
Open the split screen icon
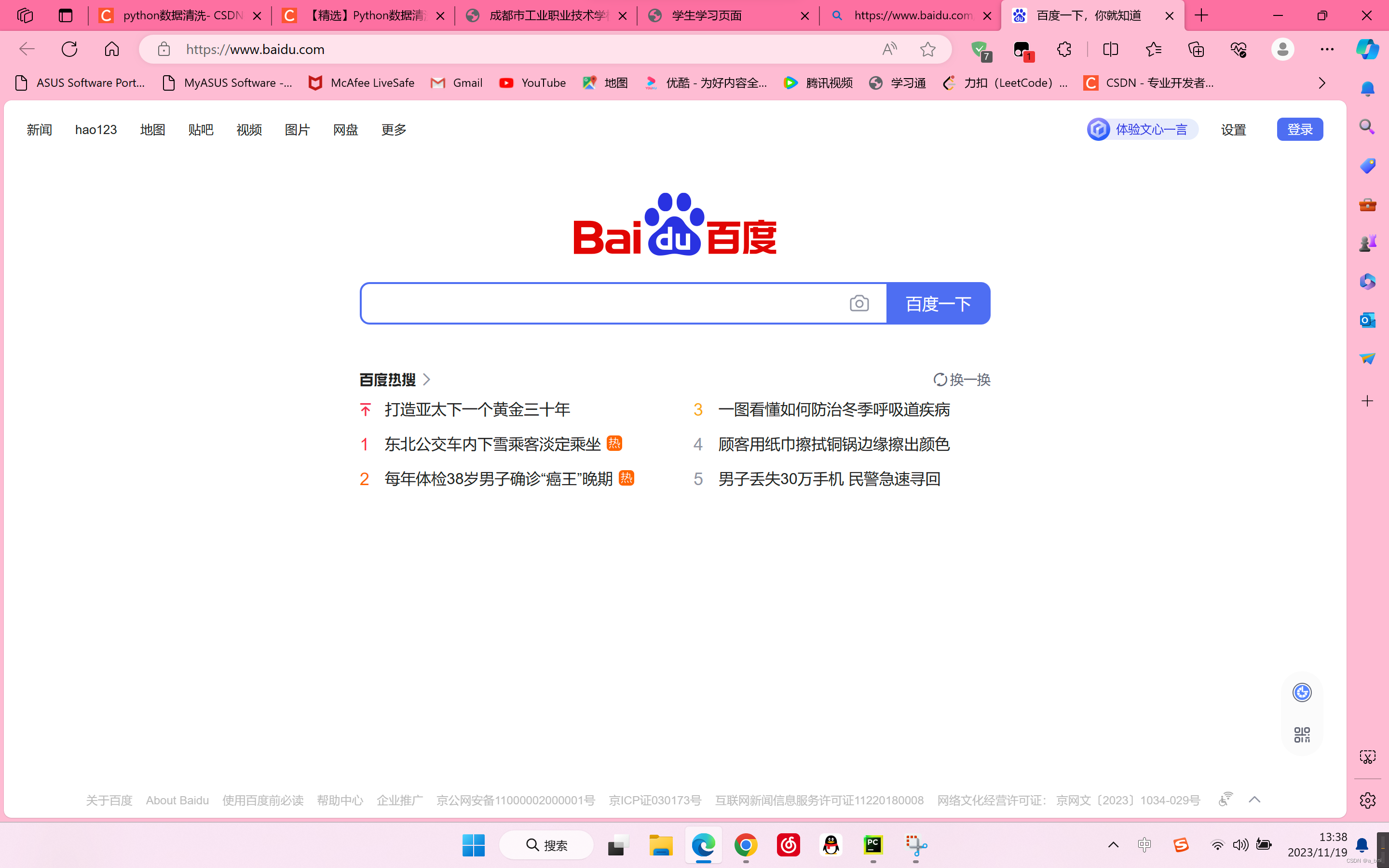1111,49
